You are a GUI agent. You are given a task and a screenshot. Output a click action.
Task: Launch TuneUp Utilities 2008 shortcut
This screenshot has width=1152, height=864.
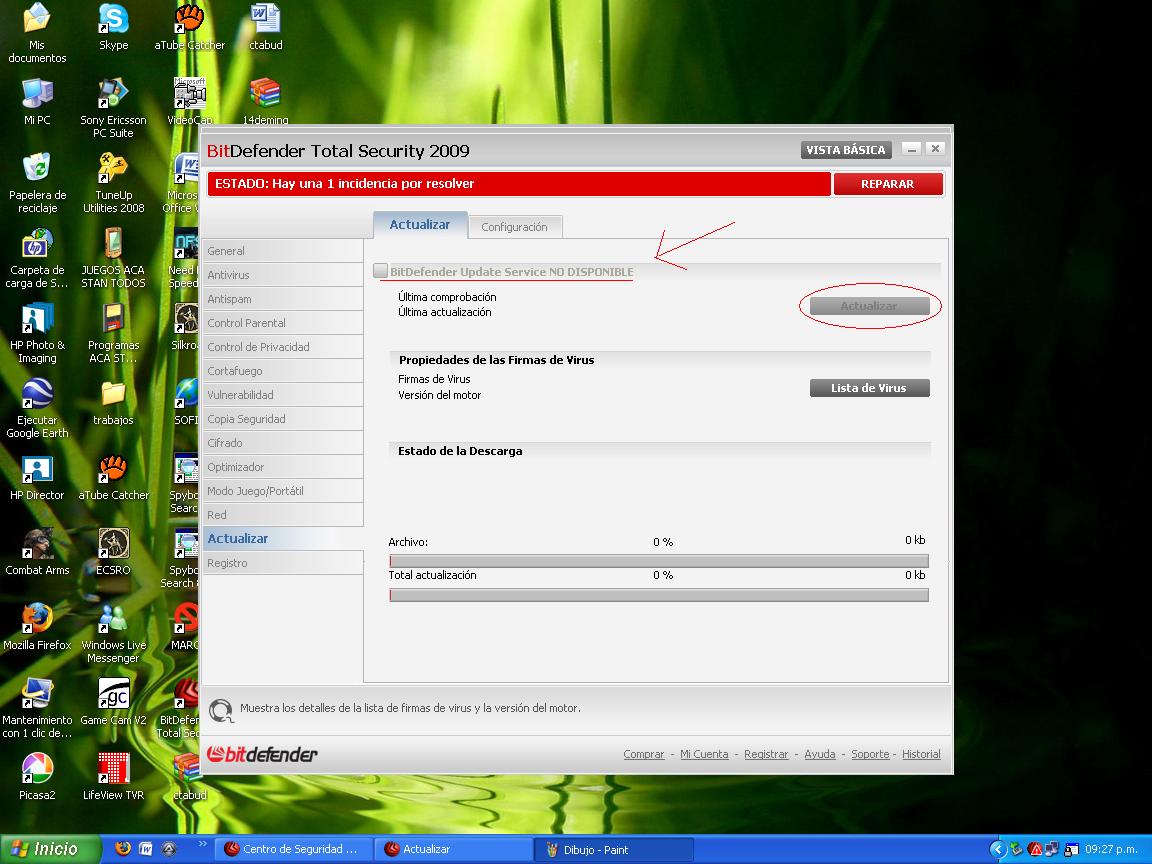113,183
